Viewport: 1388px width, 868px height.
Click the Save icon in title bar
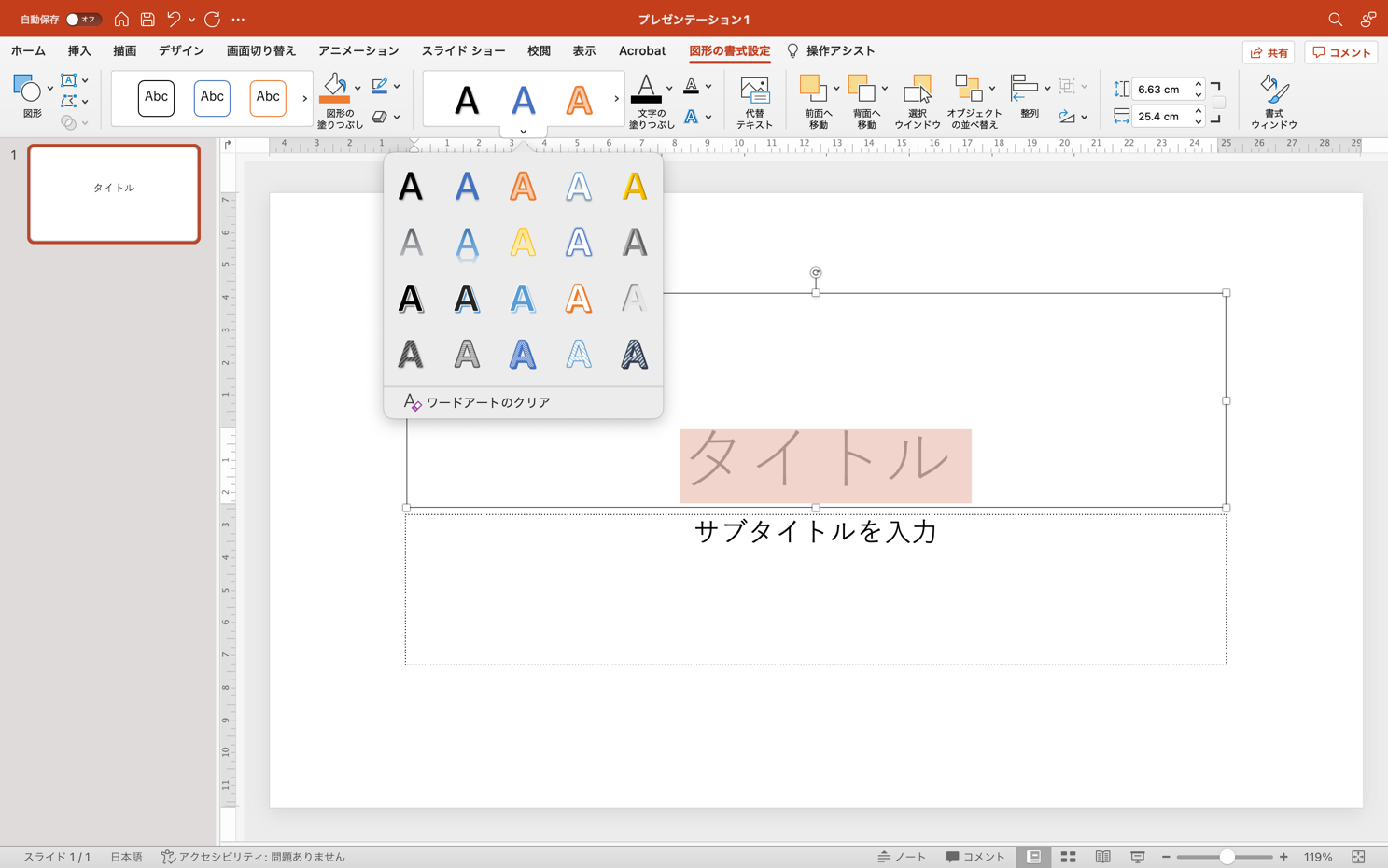click(147, 19)
